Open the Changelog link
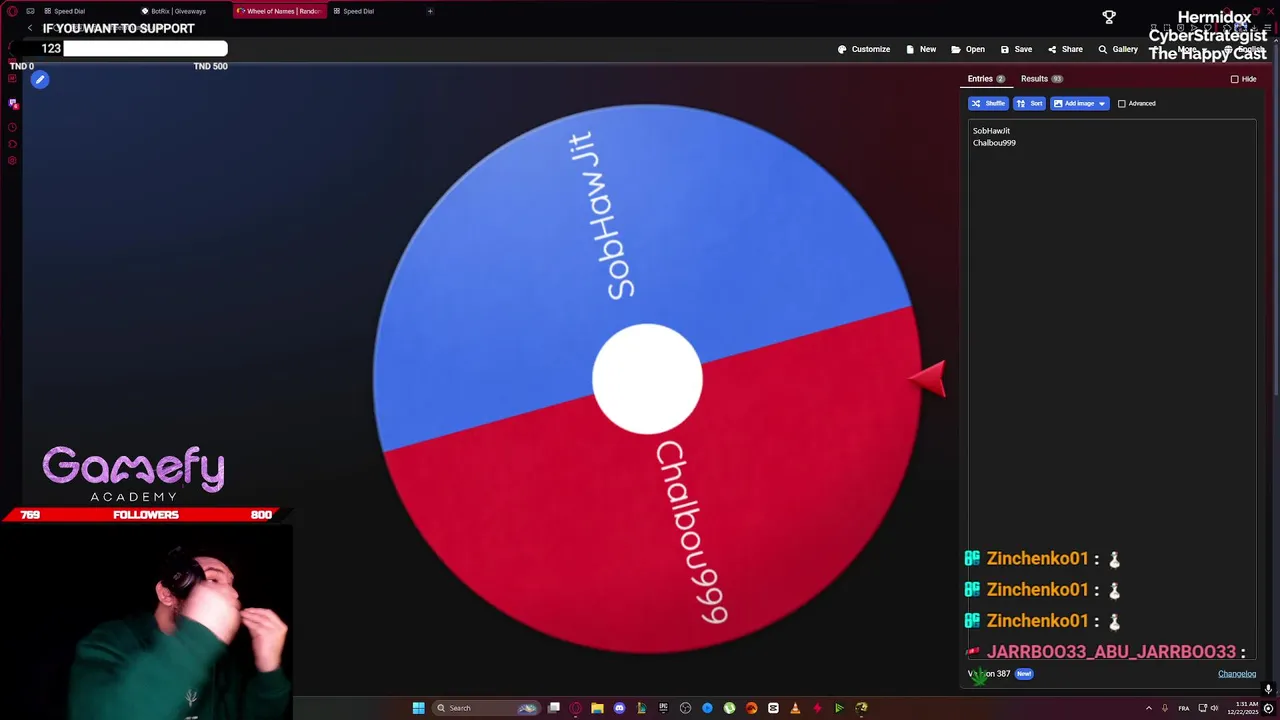 click(x=1237, y=674)
